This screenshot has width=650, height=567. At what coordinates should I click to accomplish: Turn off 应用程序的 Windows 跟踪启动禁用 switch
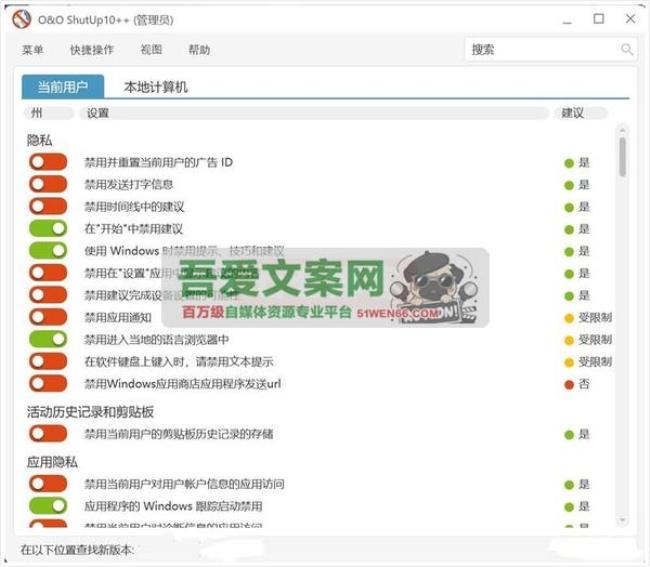[x=48, y=506]
